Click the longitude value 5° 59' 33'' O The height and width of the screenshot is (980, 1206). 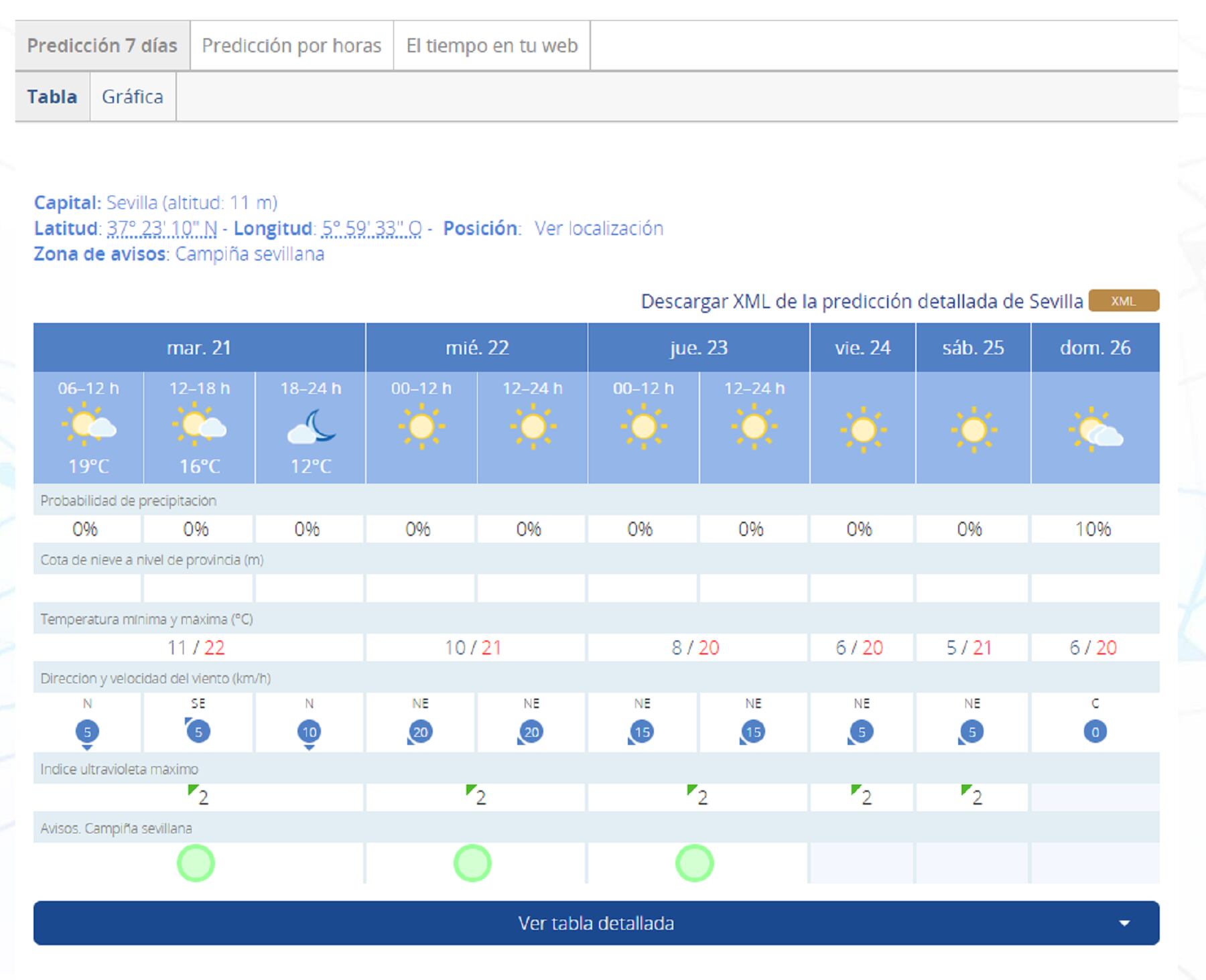(372, 228)
